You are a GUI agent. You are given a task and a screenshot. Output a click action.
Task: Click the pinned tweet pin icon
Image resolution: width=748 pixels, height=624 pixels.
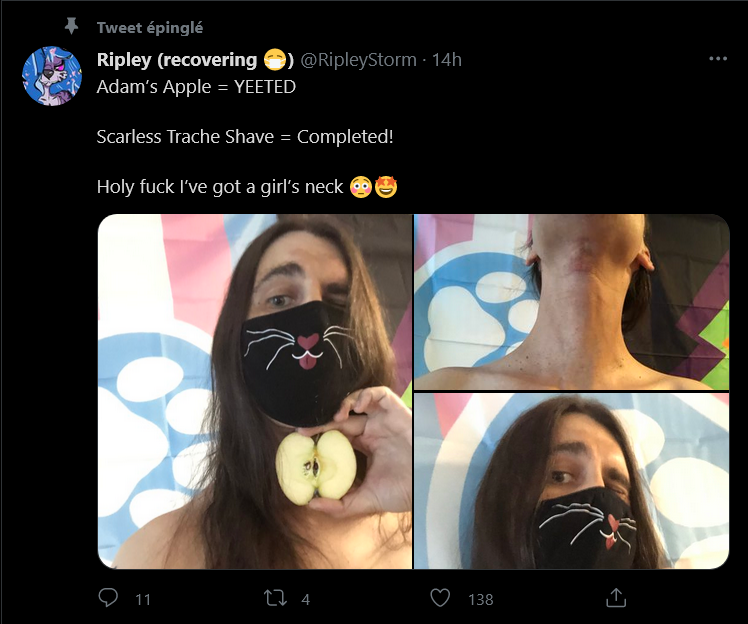pos(72,26)
